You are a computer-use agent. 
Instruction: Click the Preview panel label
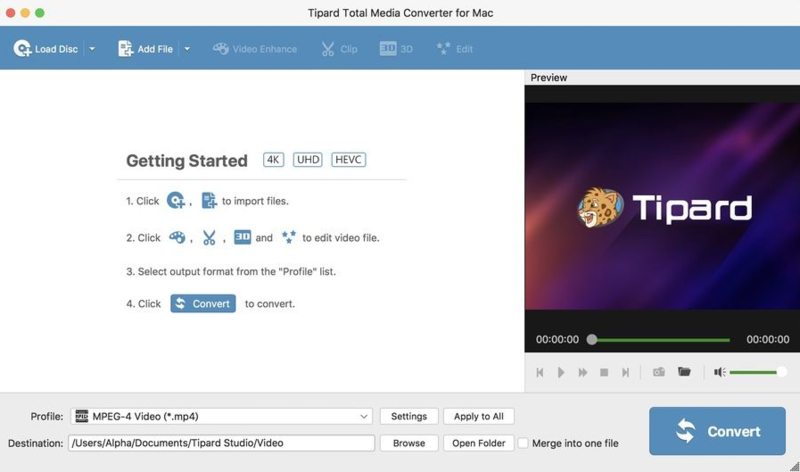click(x=548, y=78)
